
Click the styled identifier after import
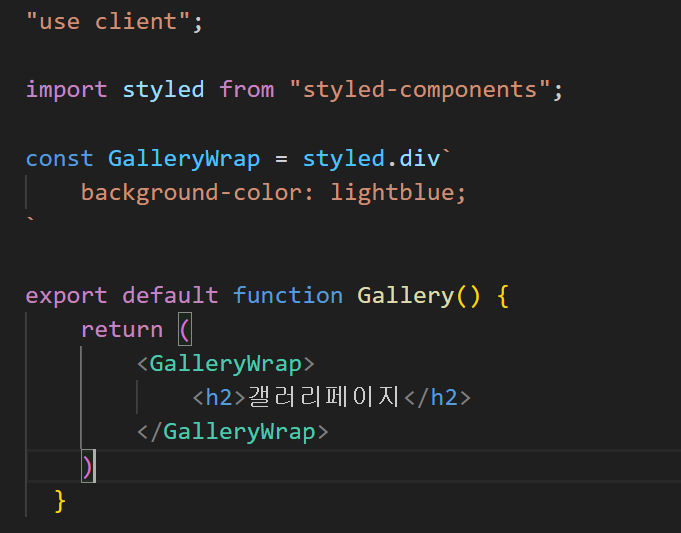(x=163, y=90)
